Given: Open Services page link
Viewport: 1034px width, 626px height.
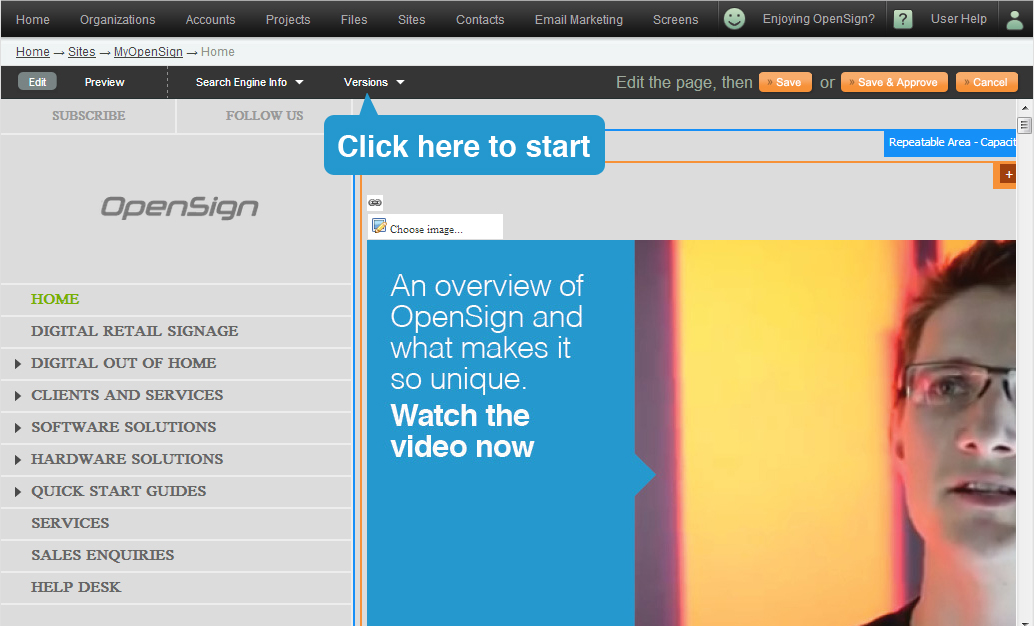Looking at the screenshot, I should [x=70, y=523].
